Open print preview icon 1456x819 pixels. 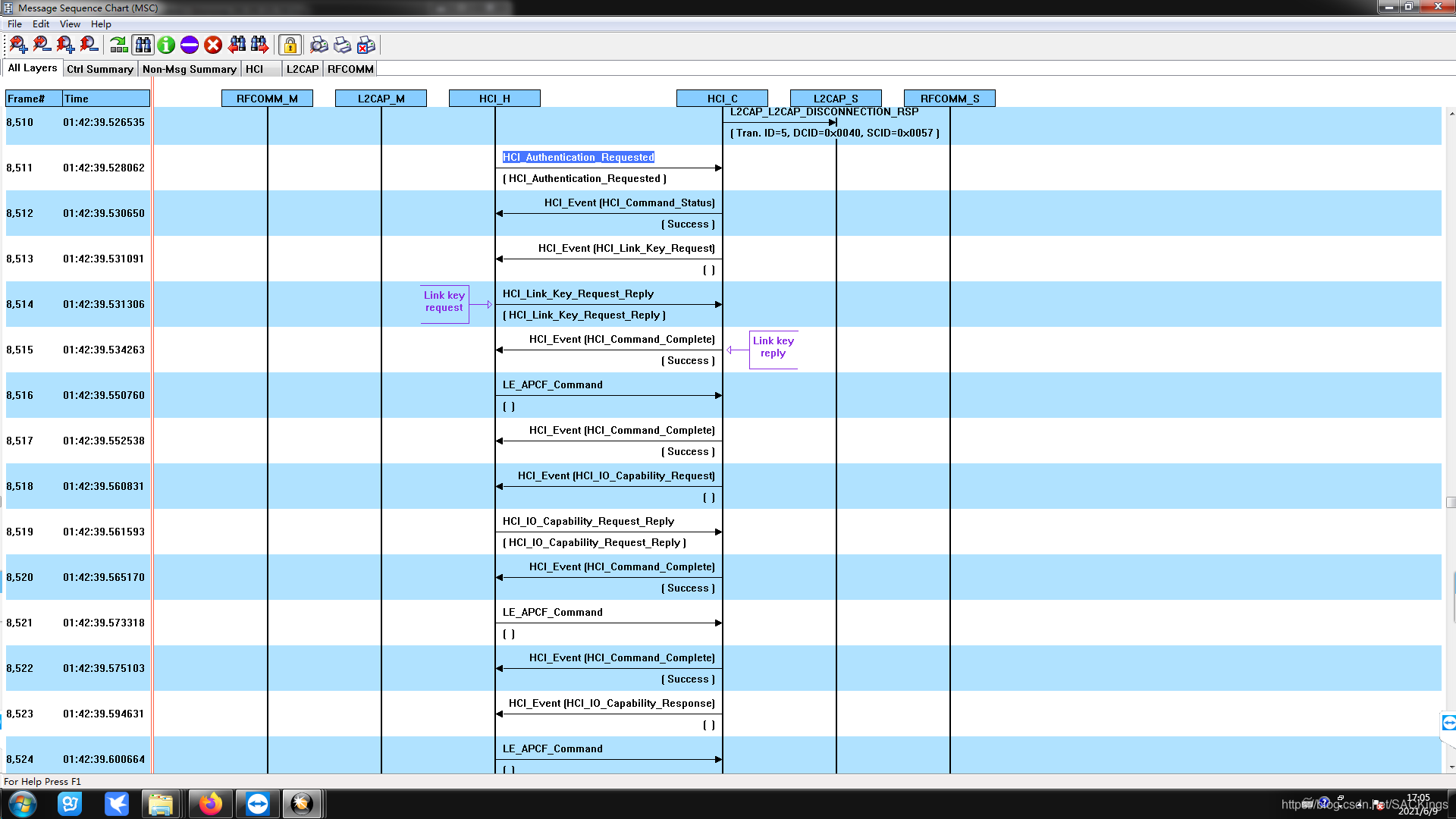(319, 45)
